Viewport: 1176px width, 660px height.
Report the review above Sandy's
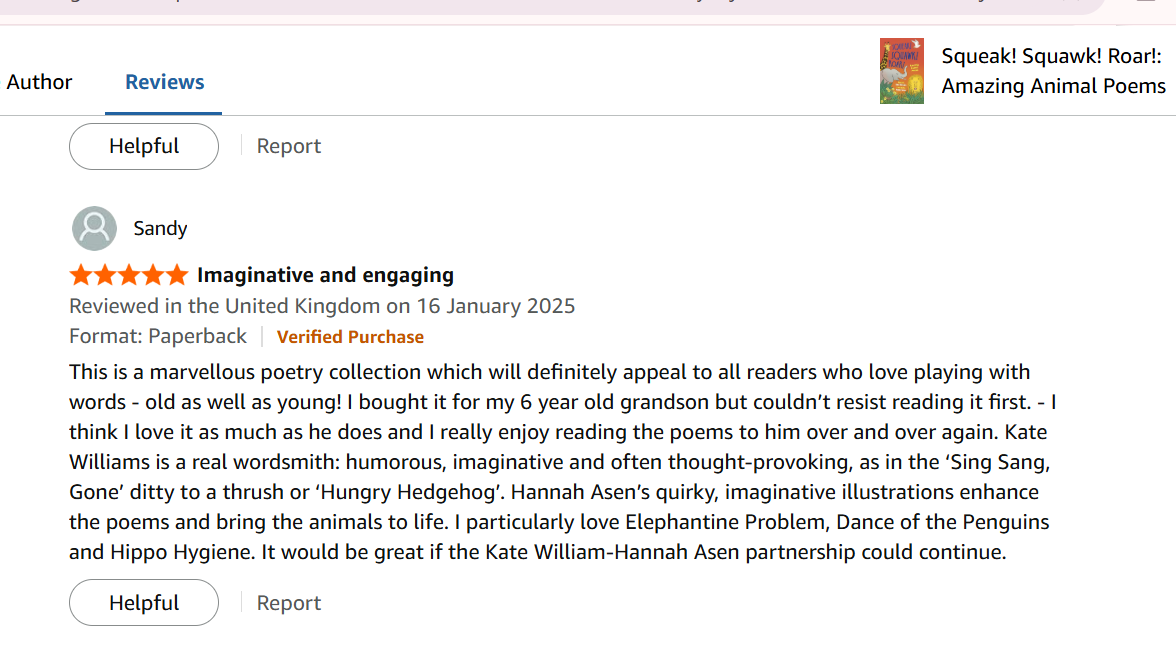(x=289, y=146)
